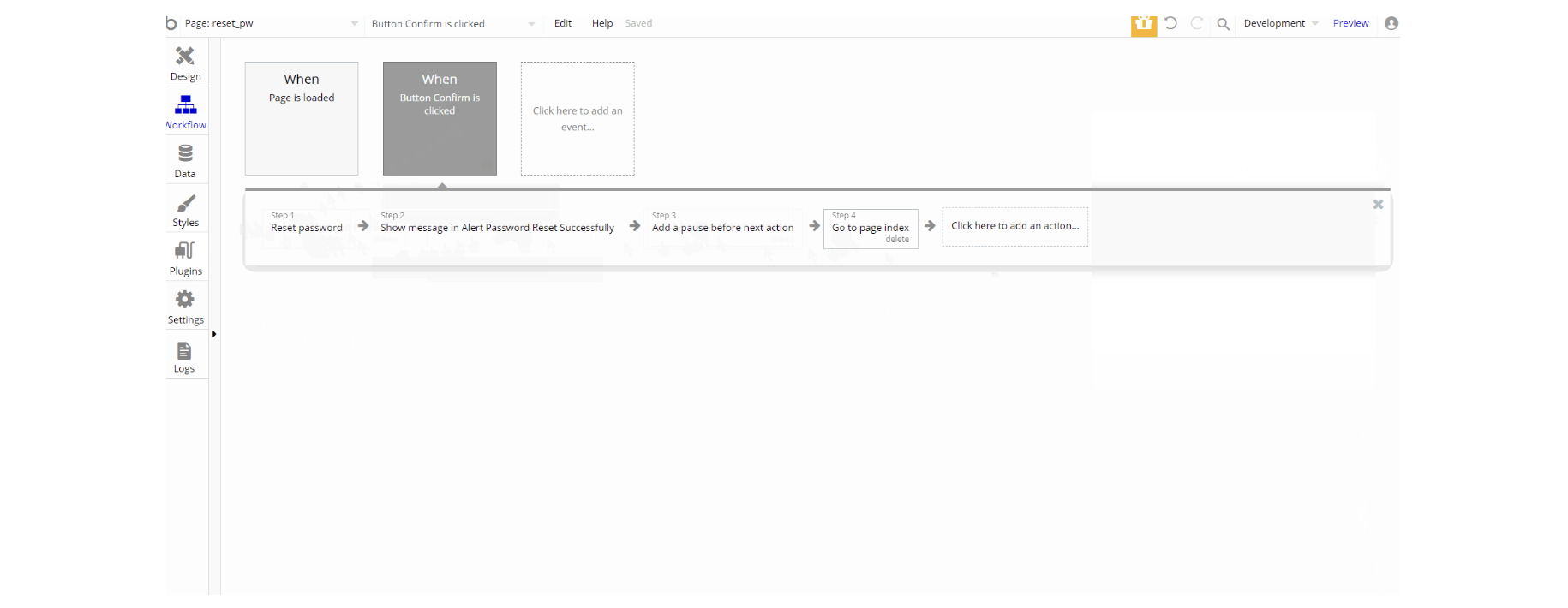Close the actions panel with X
Screen dimensions: 1568x608
pos(1378,204)
